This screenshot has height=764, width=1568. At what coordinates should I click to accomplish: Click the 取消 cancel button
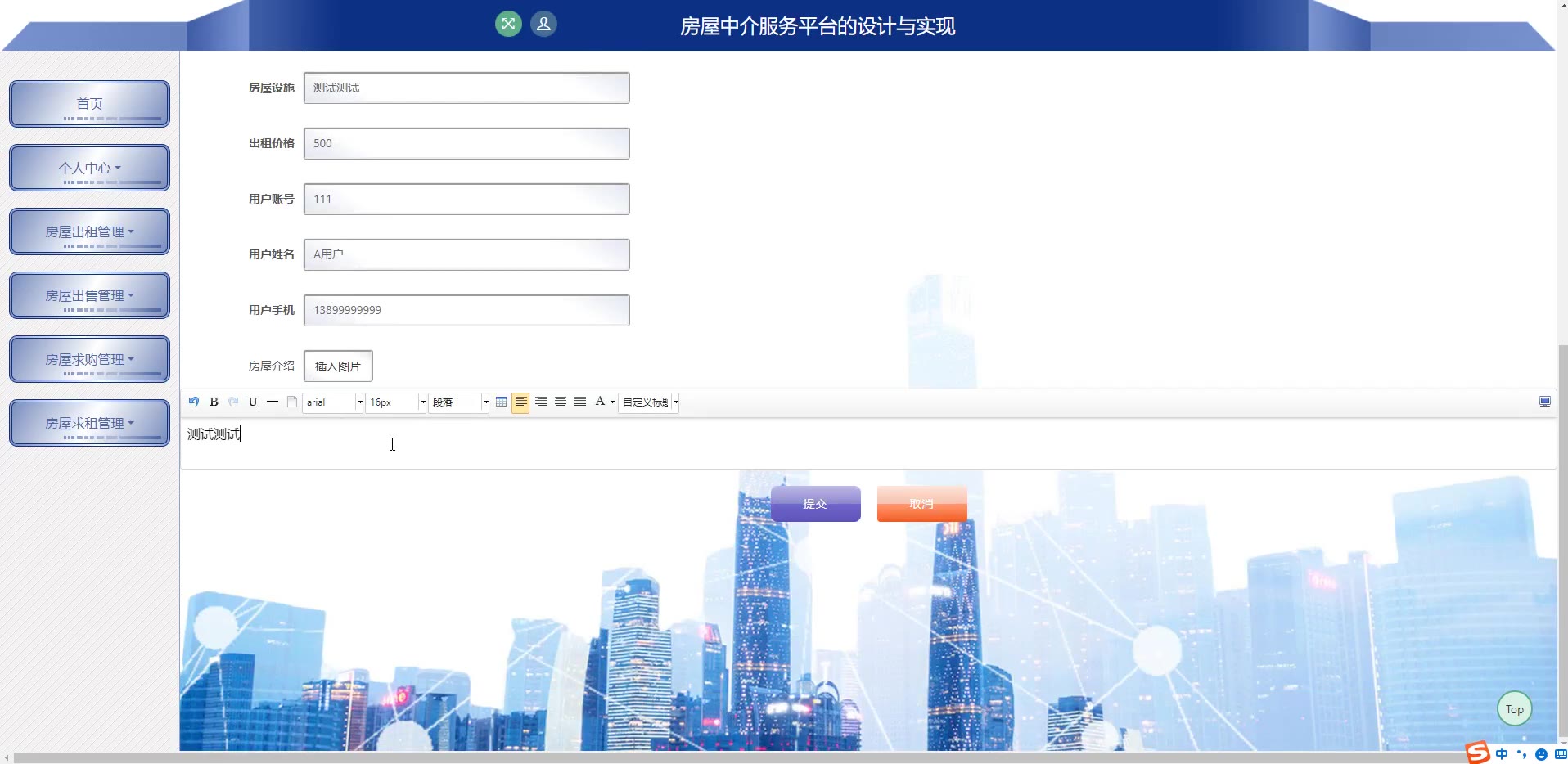921,503
